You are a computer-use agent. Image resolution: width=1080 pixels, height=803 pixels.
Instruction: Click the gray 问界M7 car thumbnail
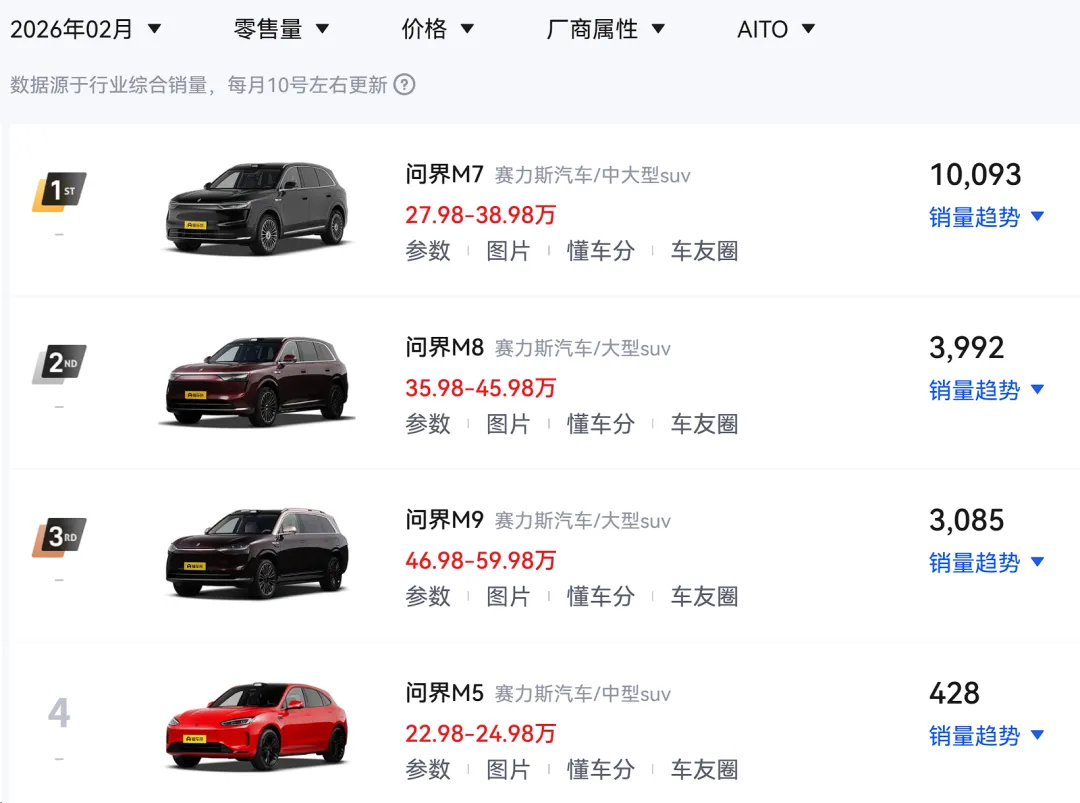click(257, 208)
